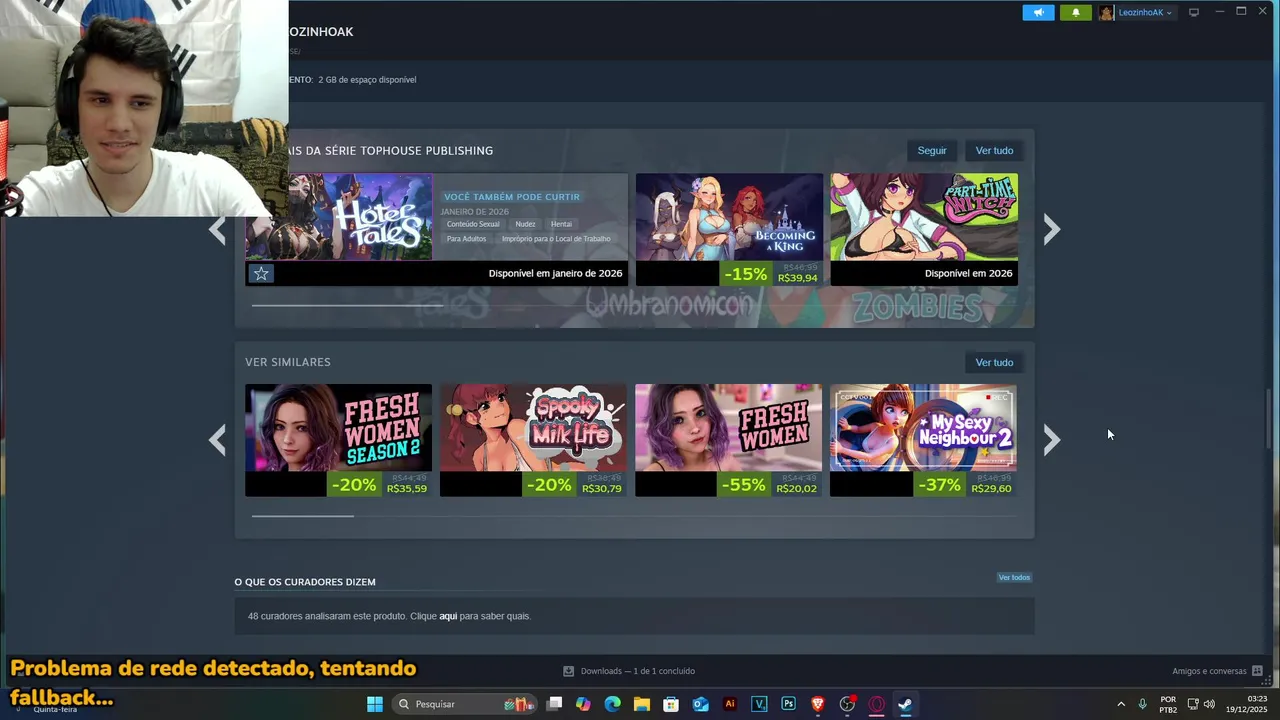The height and width of the screenshot is (720, 1280).
Task: Add Hotel Tales to wishlist star icon
Action: pyautogui.click(x=261, y=273)
